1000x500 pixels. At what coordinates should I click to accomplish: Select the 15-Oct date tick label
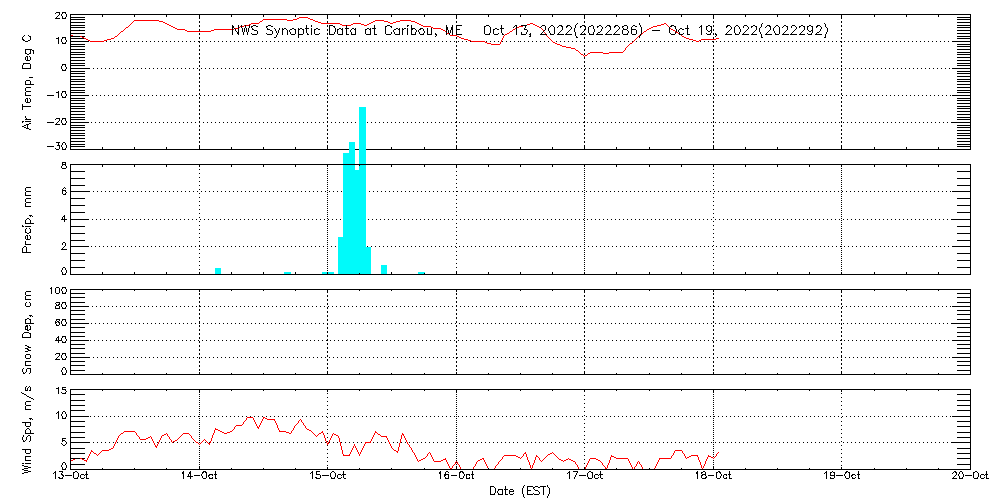(328, 477)
